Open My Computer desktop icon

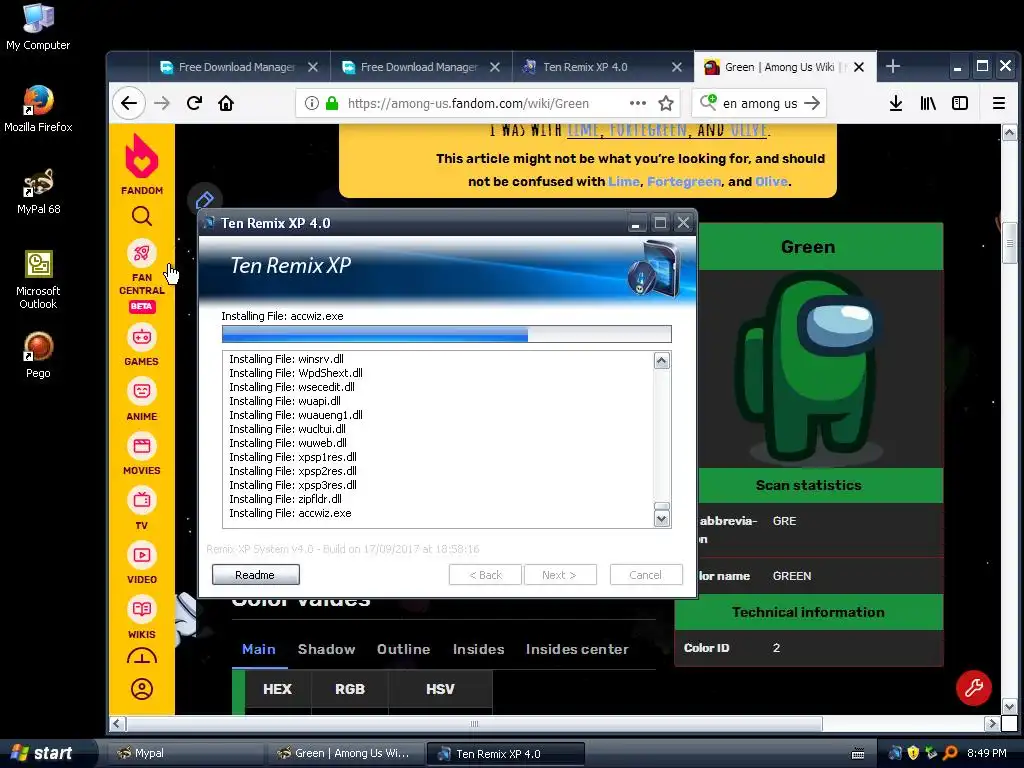(38, 27)
